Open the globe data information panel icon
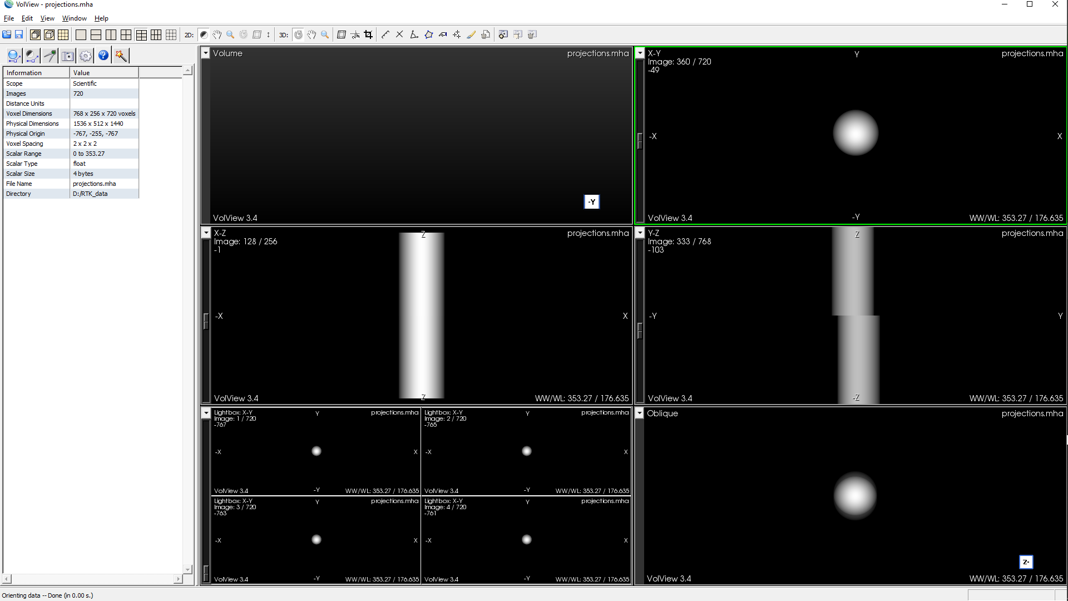 [14, 56]
